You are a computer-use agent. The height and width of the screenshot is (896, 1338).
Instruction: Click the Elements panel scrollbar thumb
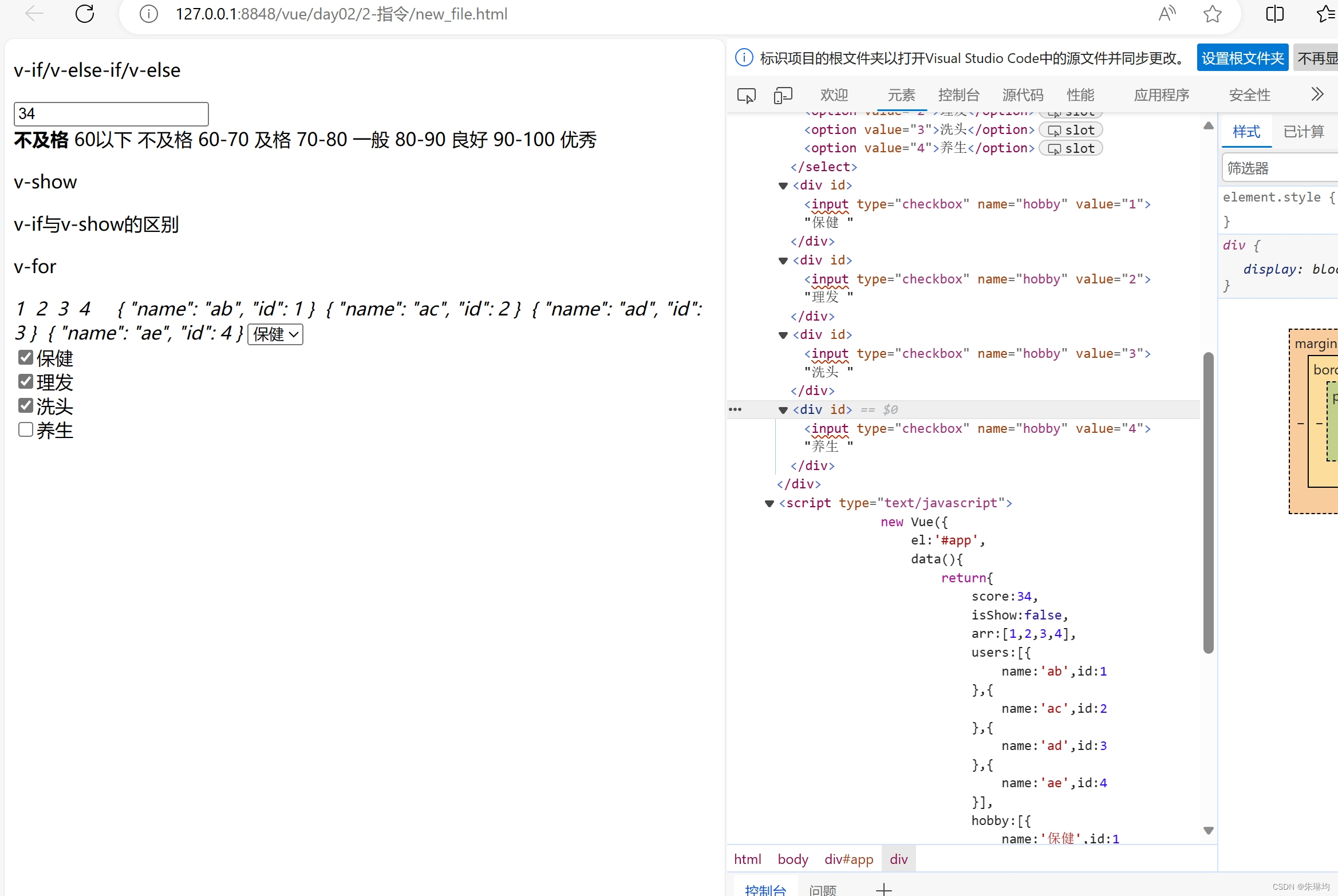click(1208, 503)
